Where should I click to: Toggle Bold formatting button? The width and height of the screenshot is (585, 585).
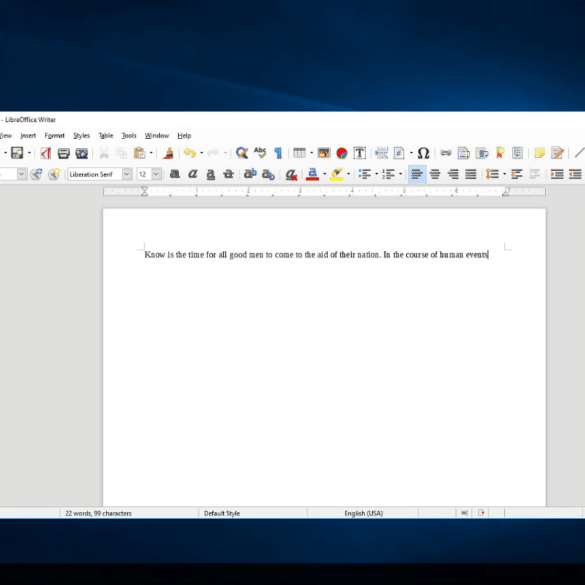tap(175, 174)
